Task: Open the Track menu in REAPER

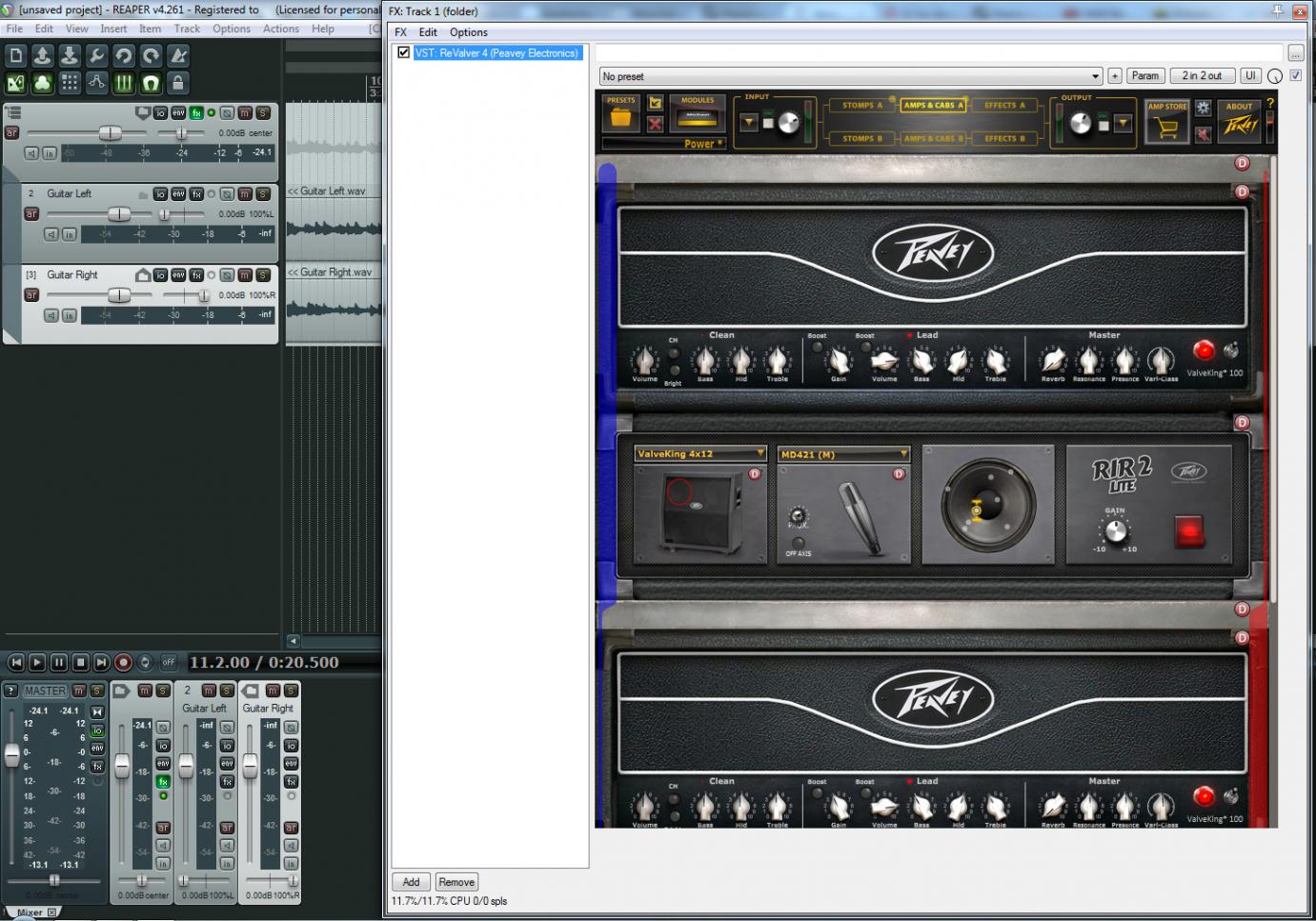Action: point(187,29)
